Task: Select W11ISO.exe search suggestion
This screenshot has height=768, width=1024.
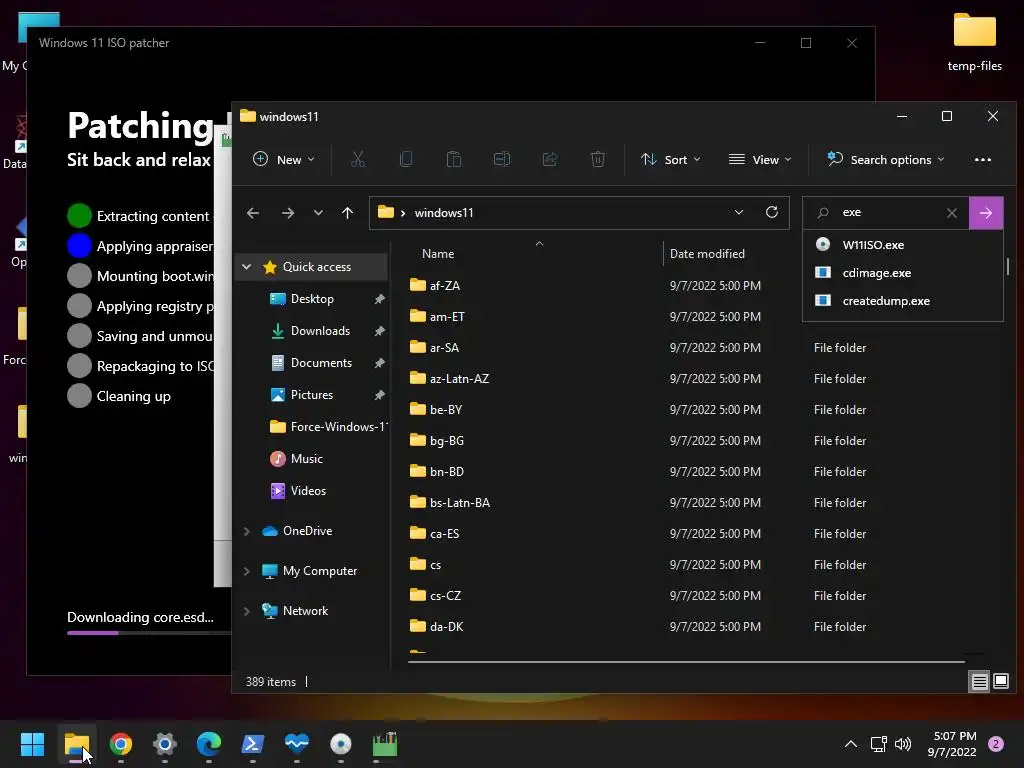Action: click(903, 245)
